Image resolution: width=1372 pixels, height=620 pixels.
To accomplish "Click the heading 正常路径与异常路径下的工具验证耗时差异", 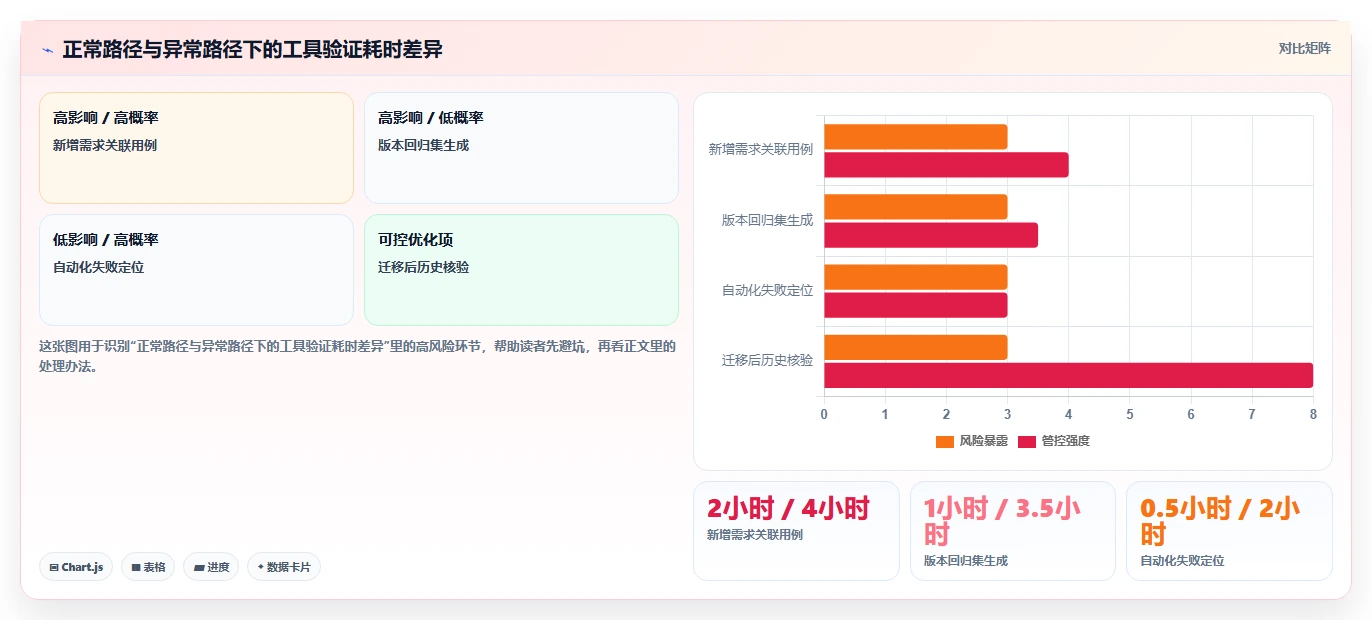I will click(x=253, y=49).
